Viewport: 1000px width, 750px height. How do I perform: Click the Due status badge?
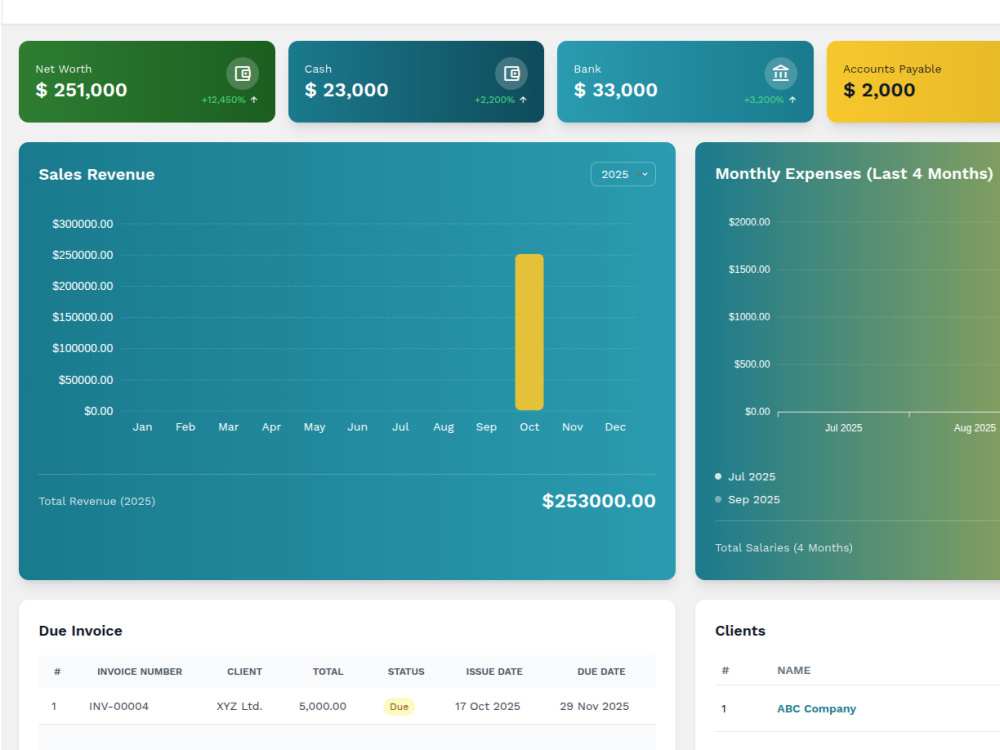(x=399, y=707)
